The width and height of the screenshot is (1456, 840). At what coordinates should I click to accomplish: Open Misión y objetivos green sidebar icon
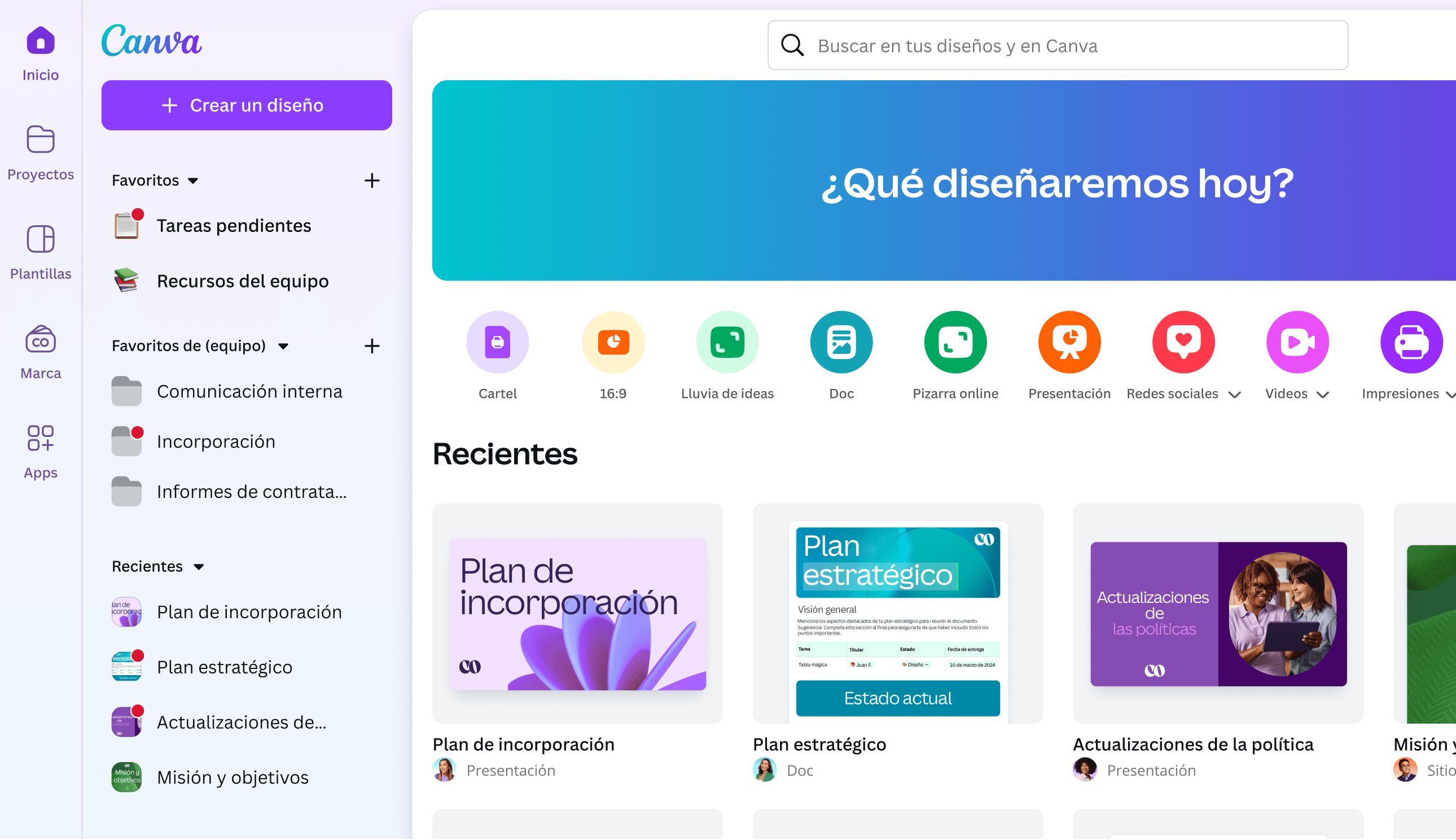pos(126,777)
